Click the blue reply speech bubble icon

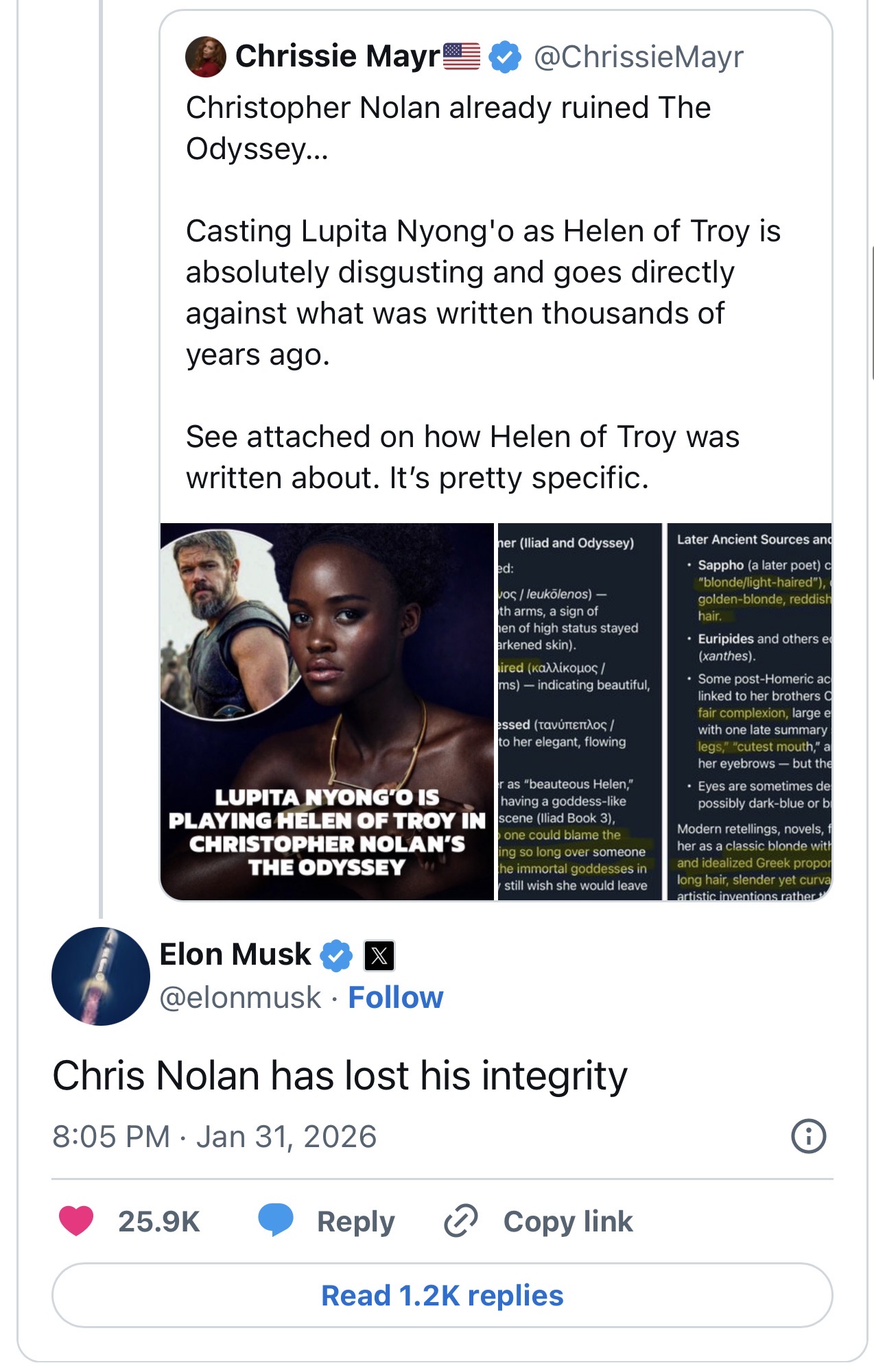click(276, 1220)
